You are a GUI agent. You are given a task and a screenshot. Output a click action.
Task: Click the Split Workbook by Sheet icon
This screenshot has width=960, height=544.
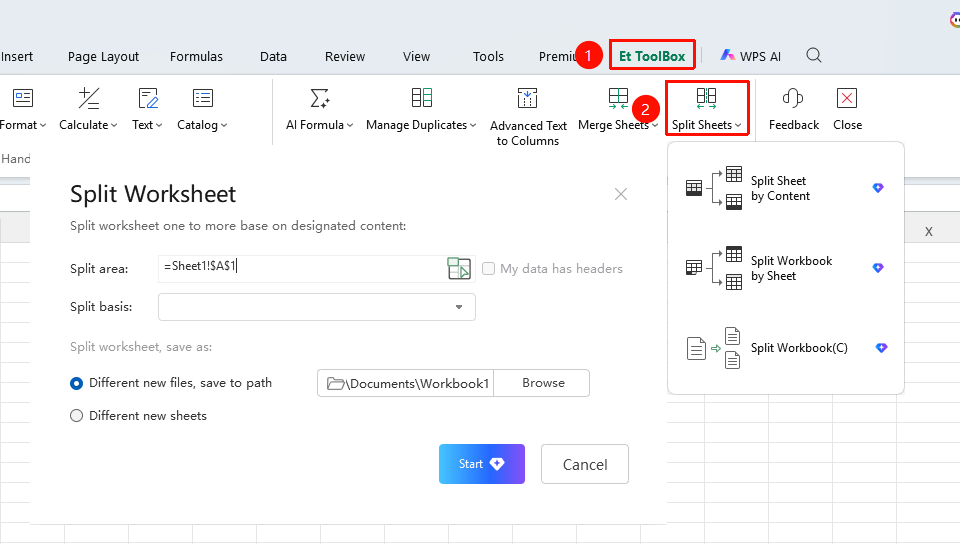point(714,268)
